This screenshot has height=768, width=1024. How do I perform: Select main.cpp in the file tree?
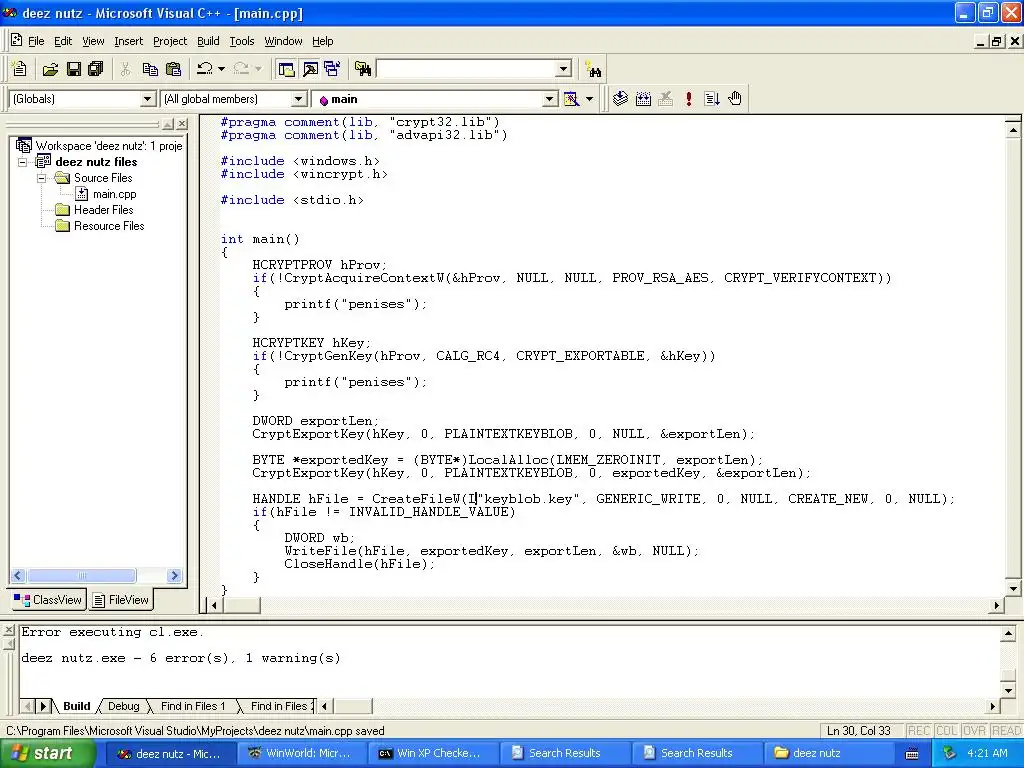point(114,194)
